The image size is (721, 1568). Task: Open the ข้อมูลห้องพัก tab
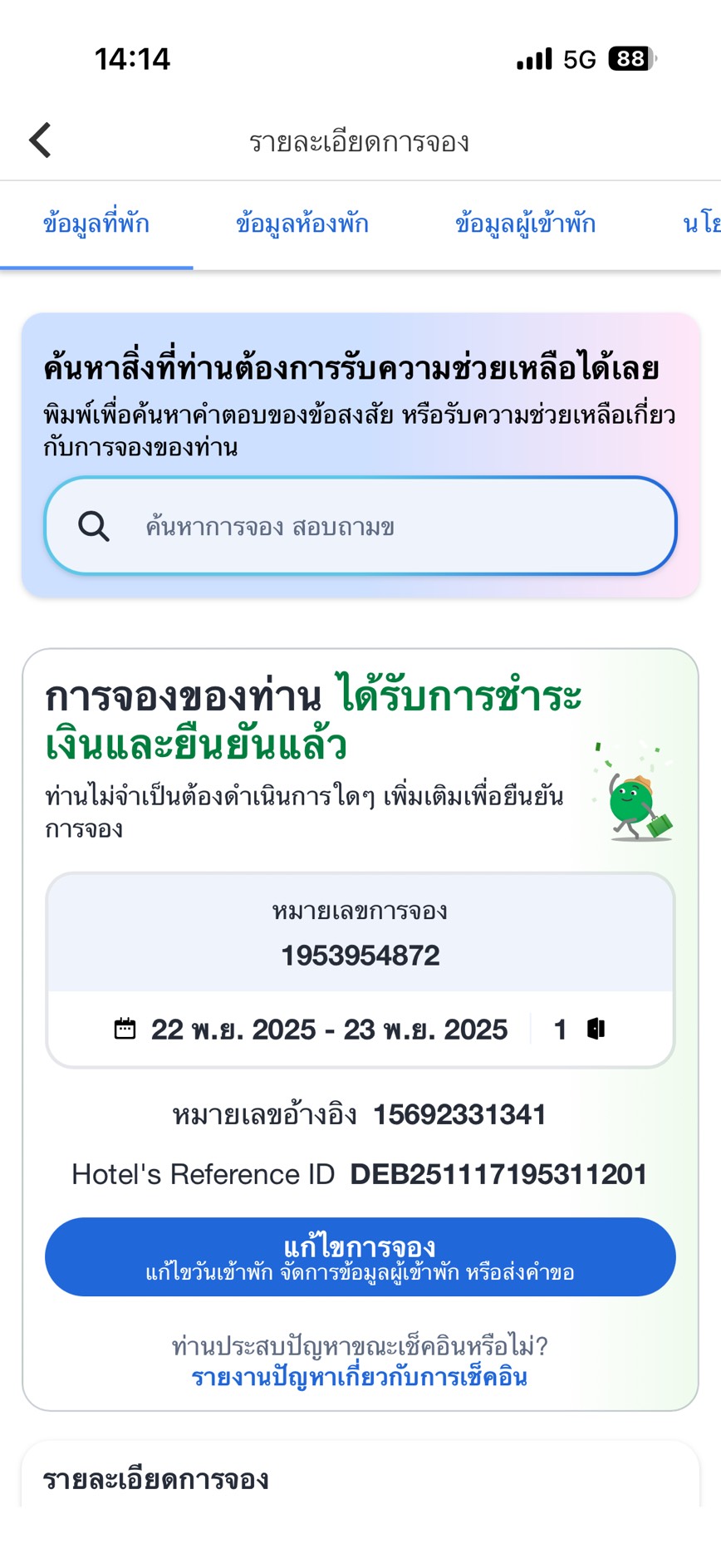click(302, 224)
